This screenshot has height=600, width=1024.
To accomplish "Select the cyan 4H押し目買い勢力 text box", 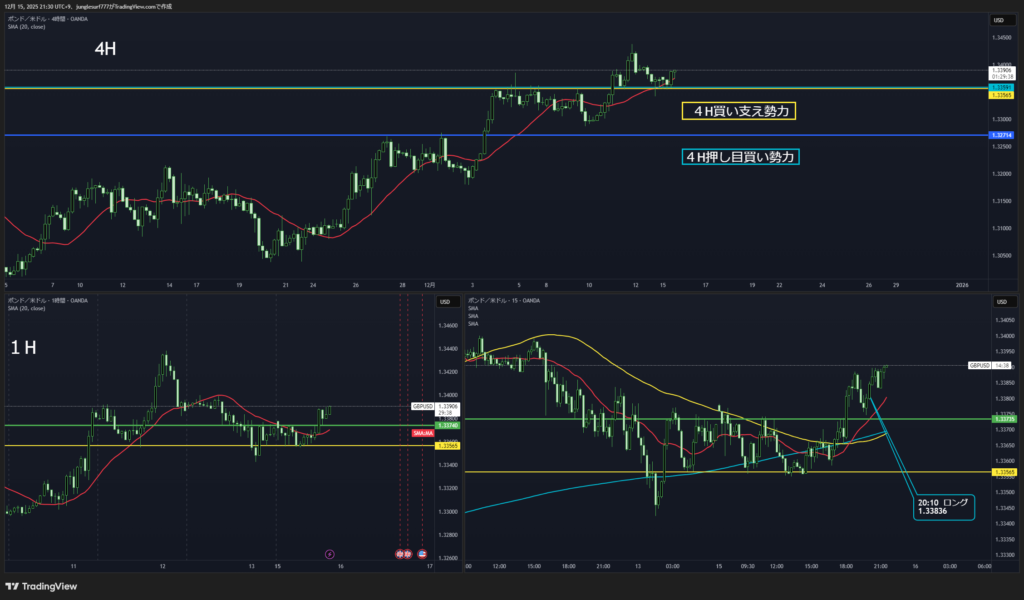I will (x=740, y=157).
